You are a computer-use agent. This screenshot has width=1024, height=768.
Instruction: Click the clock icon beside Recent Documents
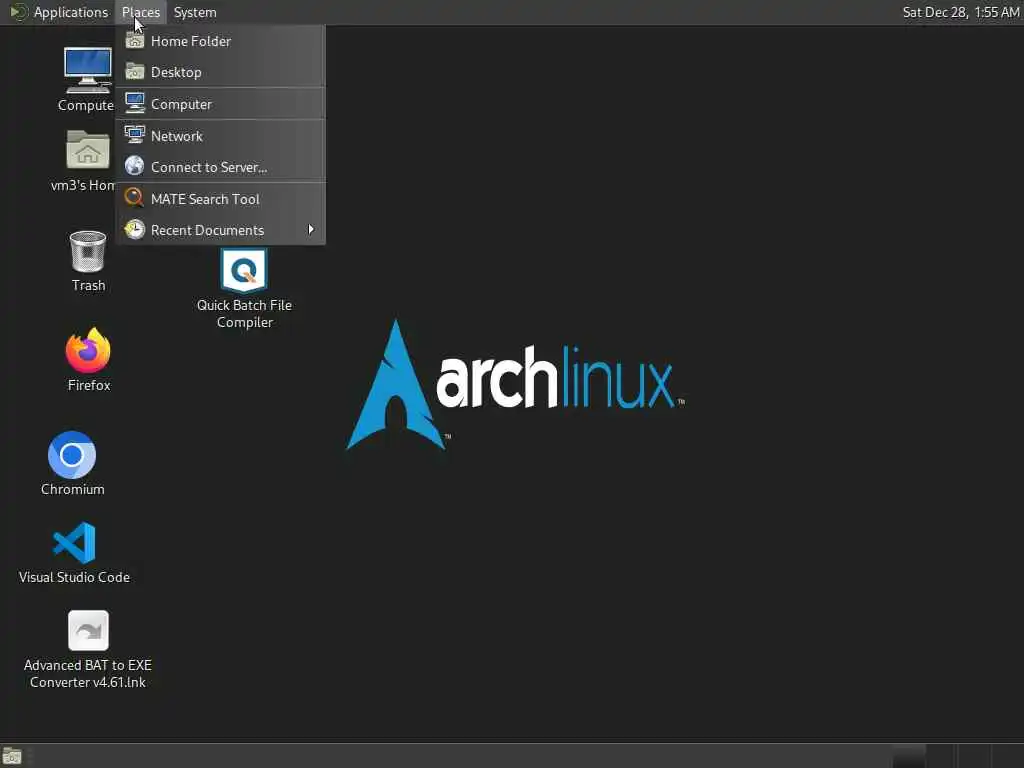click(x=135, y=229)
